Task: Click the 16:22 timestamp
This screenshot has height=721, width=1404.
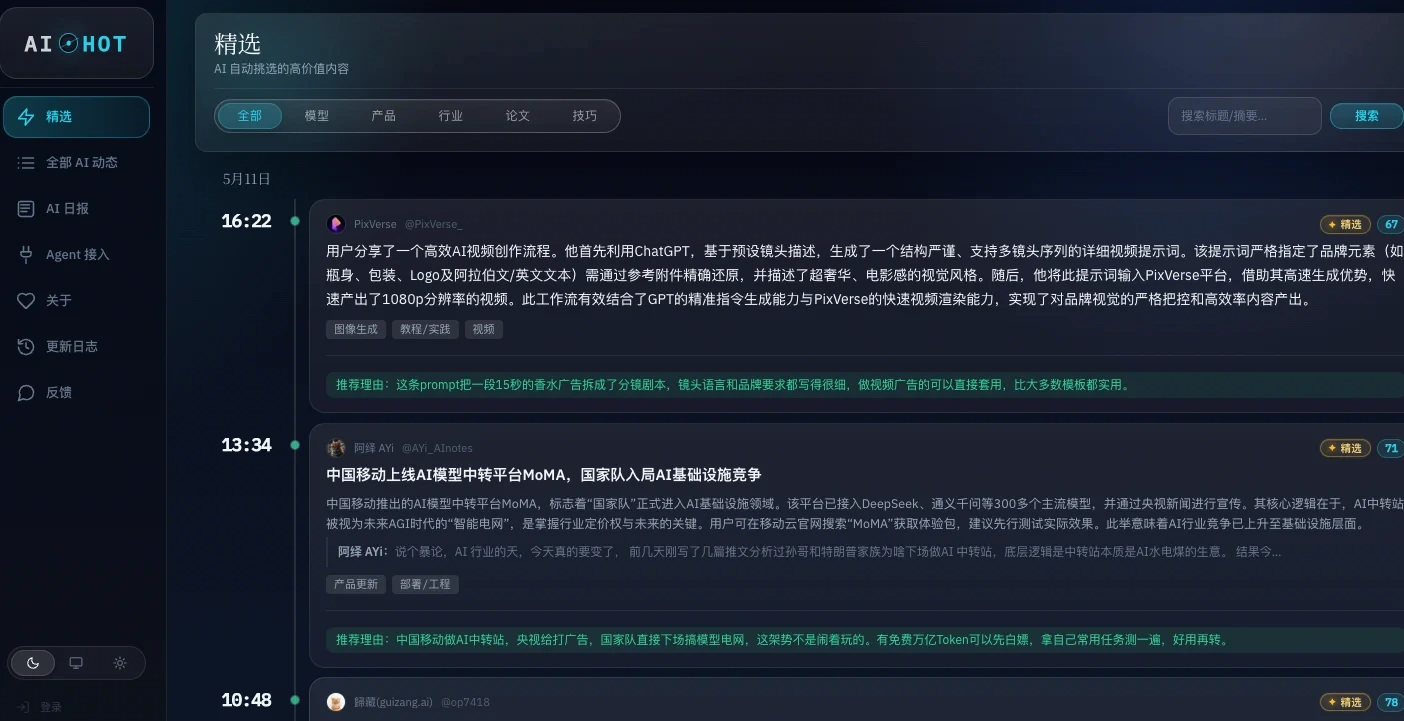Action: pyautogui.click(x=246, y=221)
